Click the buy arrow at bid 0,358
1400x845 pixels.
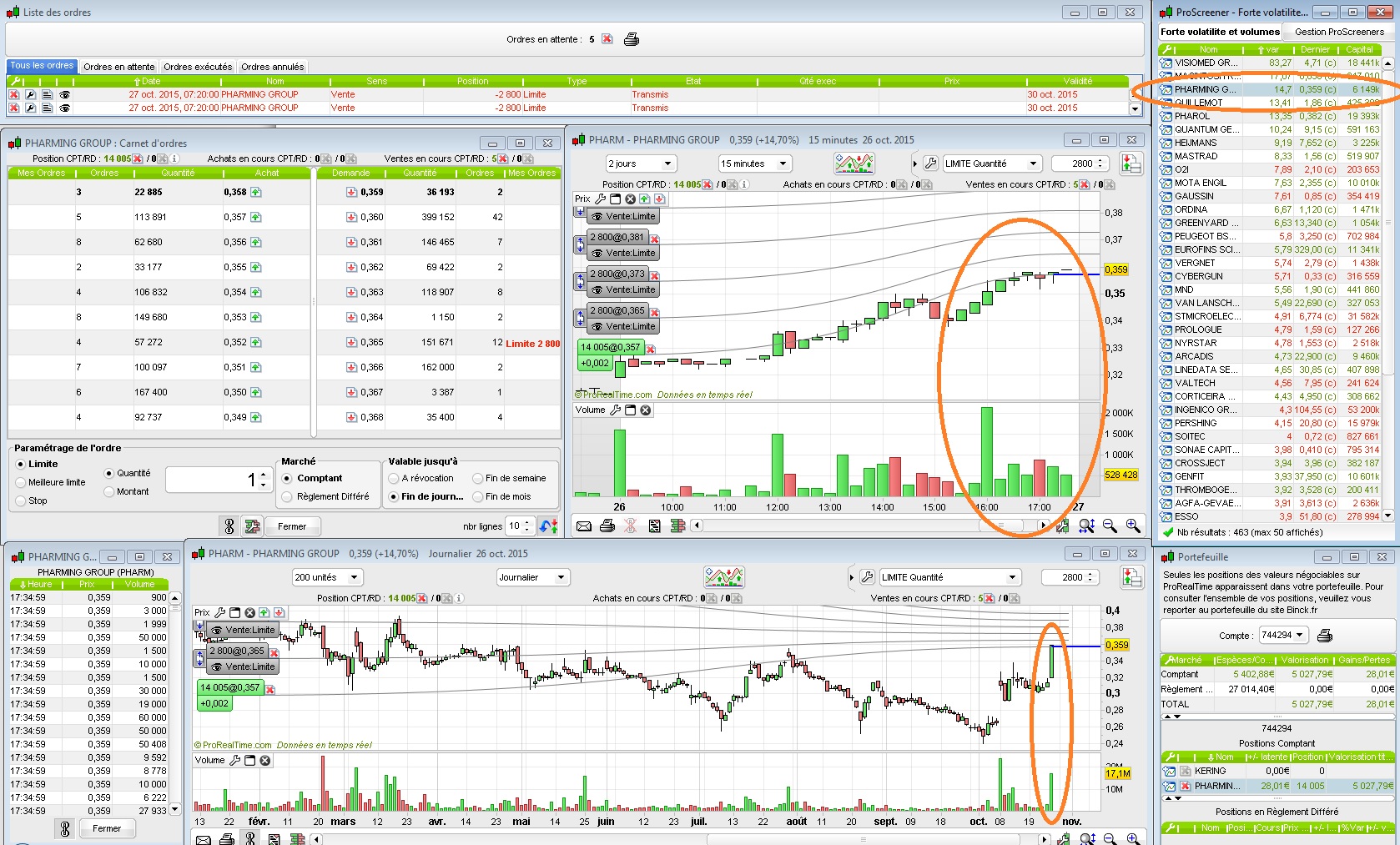coord(255,192)
